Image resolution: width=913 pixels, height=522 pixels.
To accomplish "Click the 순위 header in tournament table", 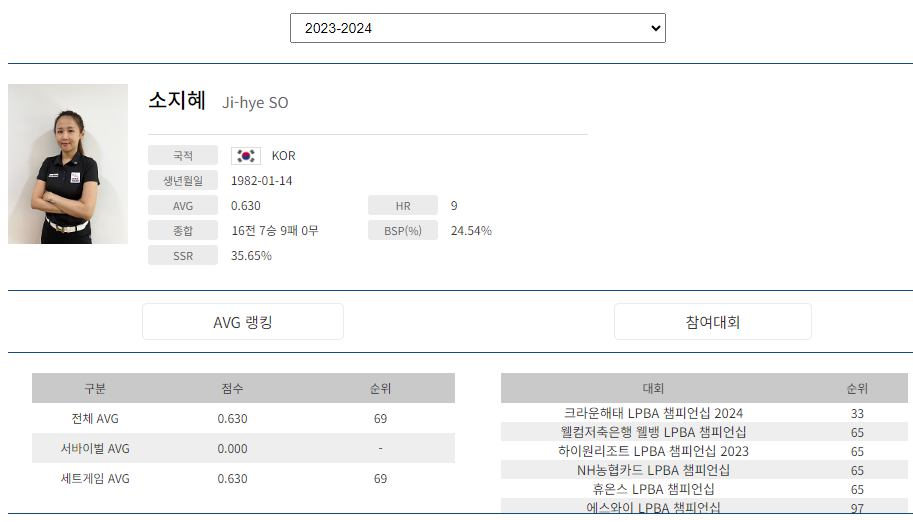I will tap(857, 389).
